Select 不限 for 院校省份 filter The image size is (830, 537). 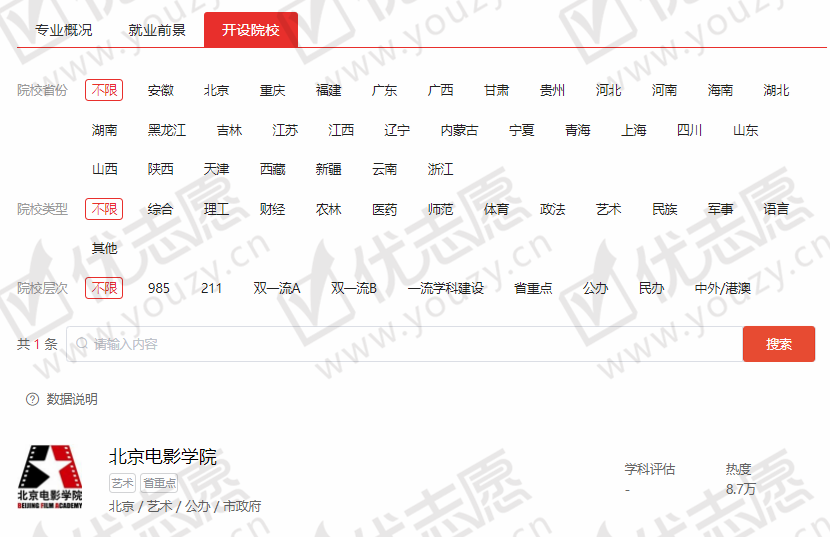(x=104, y=90)
